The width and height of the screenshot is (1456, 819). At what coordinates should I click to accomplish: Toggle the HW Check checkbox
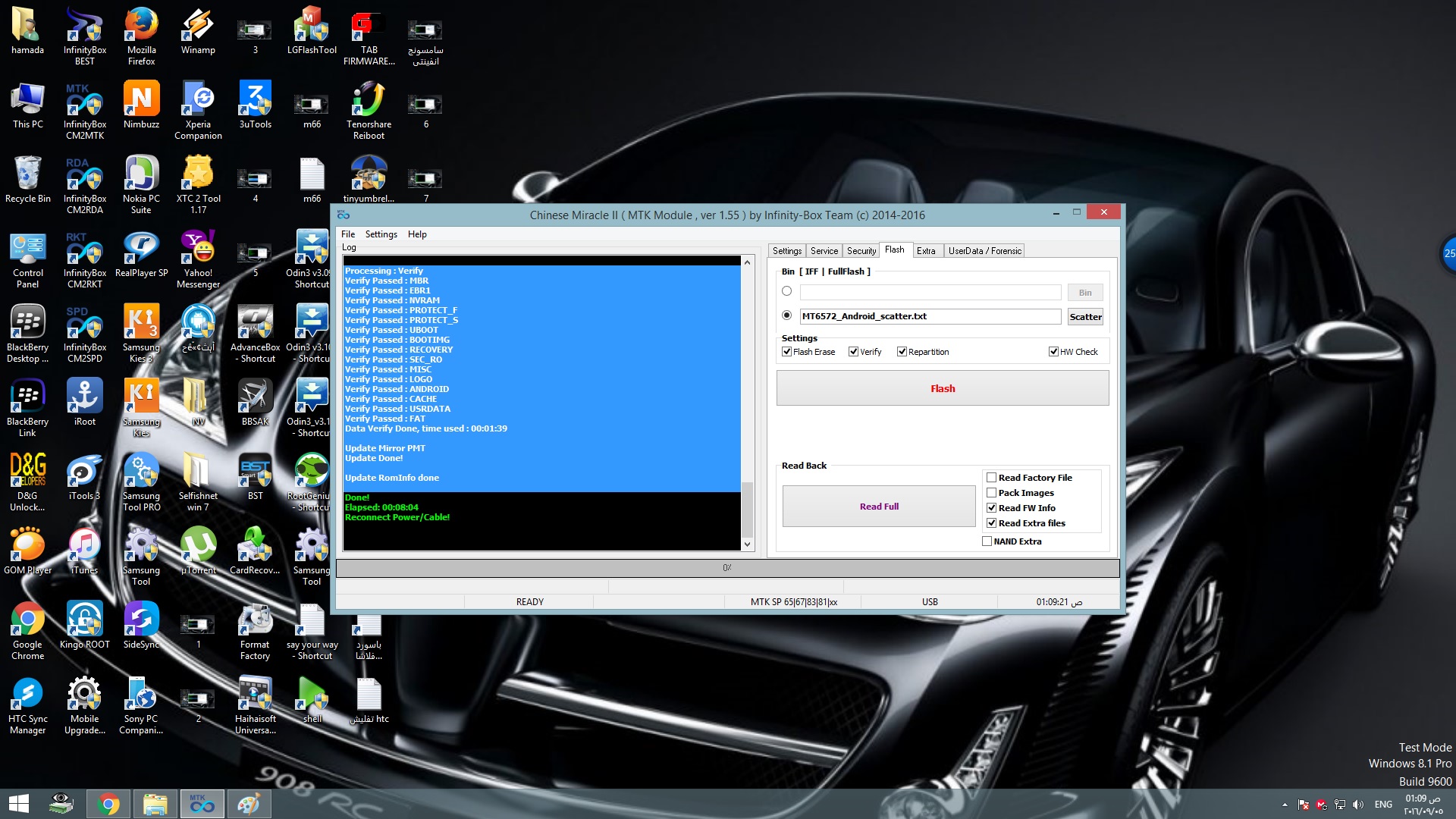point(1053,352)
